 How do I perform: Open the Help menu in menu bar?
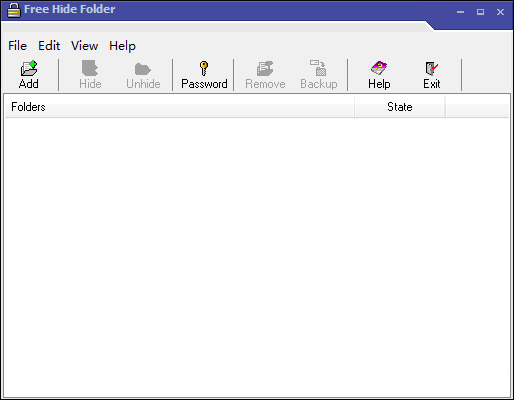122,46
